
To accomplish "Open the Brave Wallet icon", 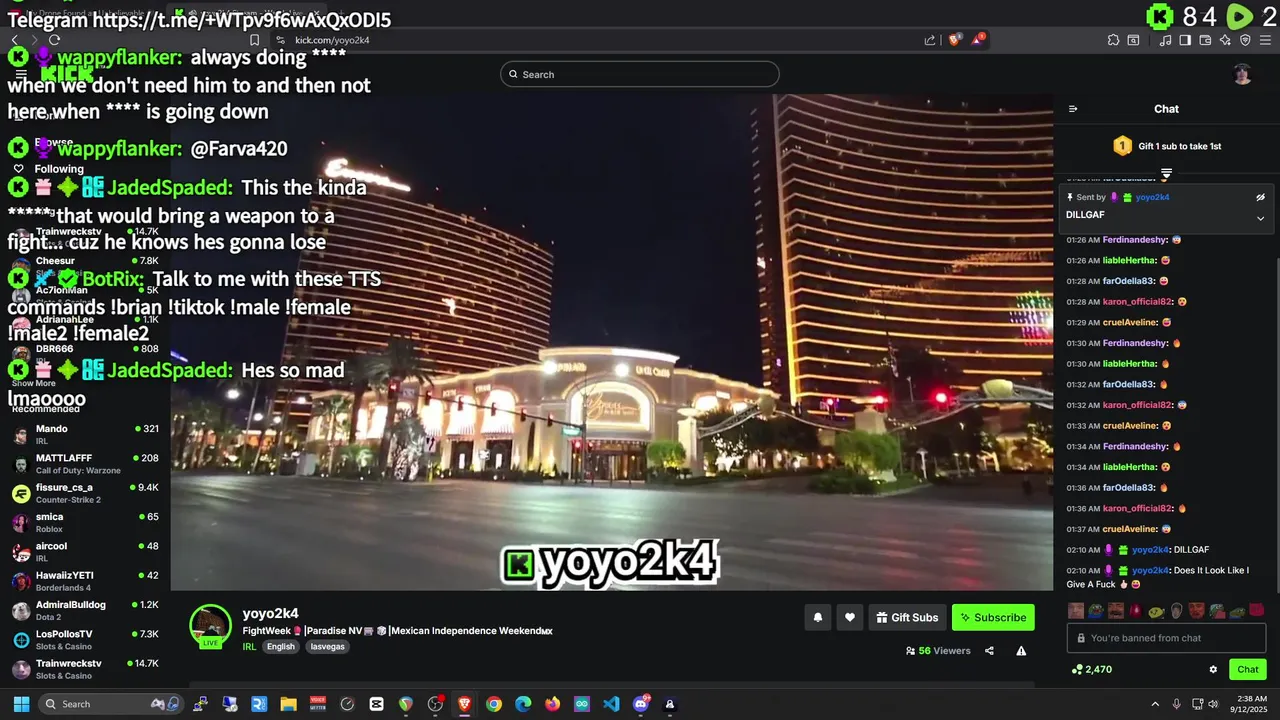I will point(1204,40).
